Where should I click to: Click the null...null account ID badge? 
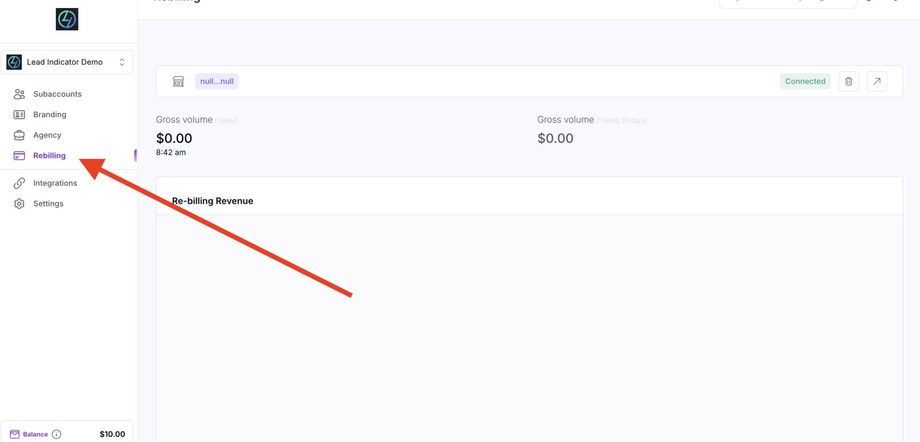click(217, 81)
